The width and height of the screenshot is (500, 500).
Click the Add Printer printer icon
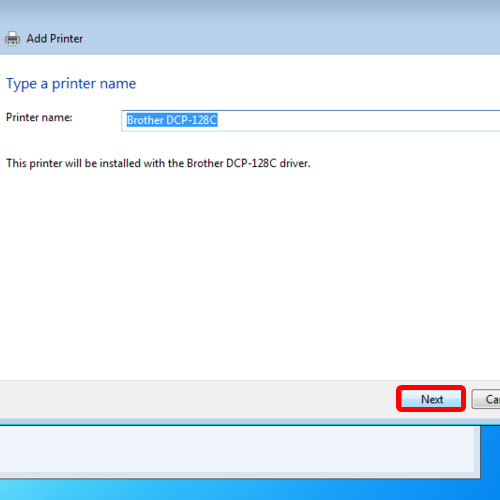[x=12, y=39]
